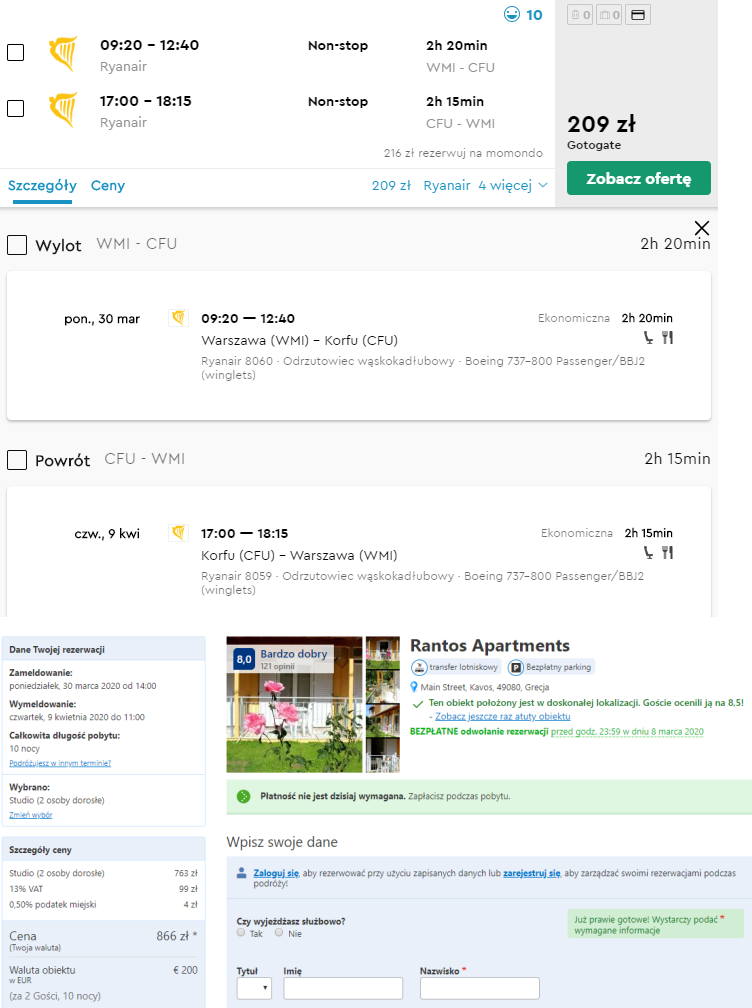This screenshot has width=752, height=1008.
Task: Click into the Nazwisko last name field
Action: [x=479, y=987]
